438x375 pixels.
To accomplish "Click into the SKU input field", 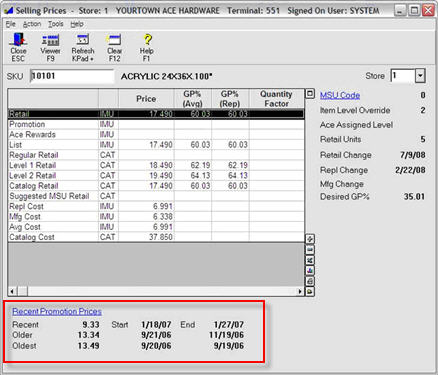I will [72, 76].
